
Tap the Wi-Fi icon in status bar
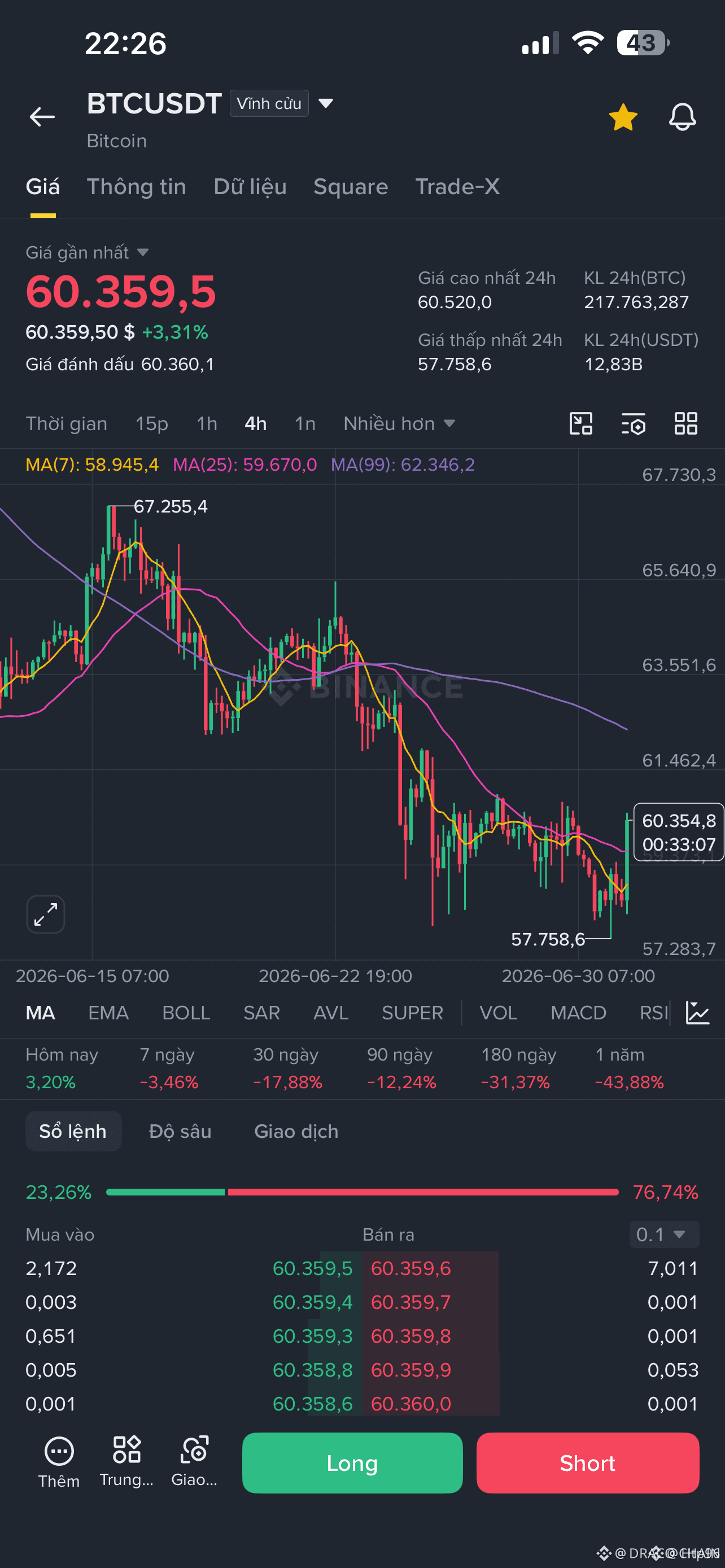tap(587, 42)
